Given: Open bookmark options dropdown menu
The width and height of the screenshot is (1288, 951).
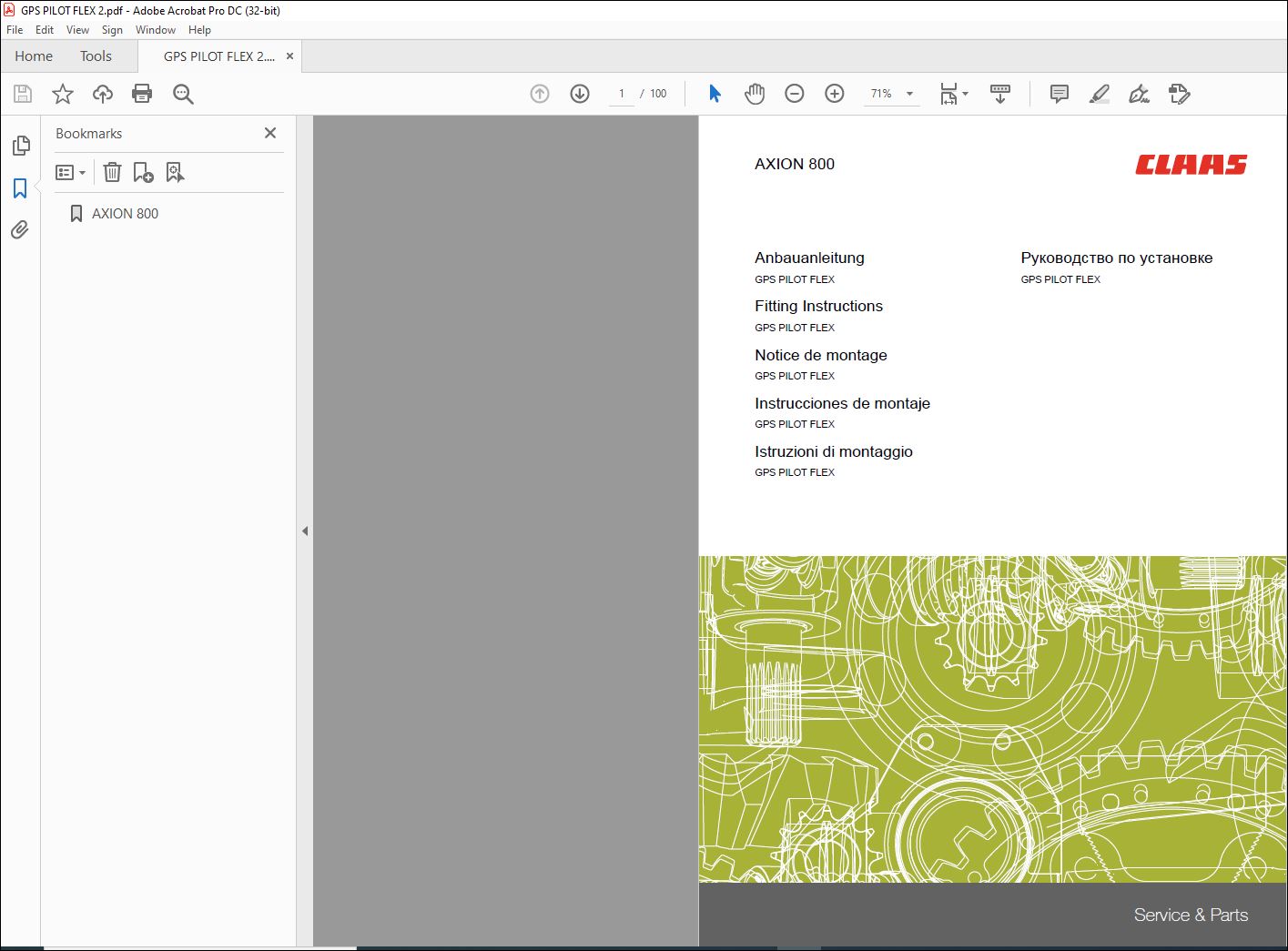Looking at the screenshot, I should pos(70,172).
